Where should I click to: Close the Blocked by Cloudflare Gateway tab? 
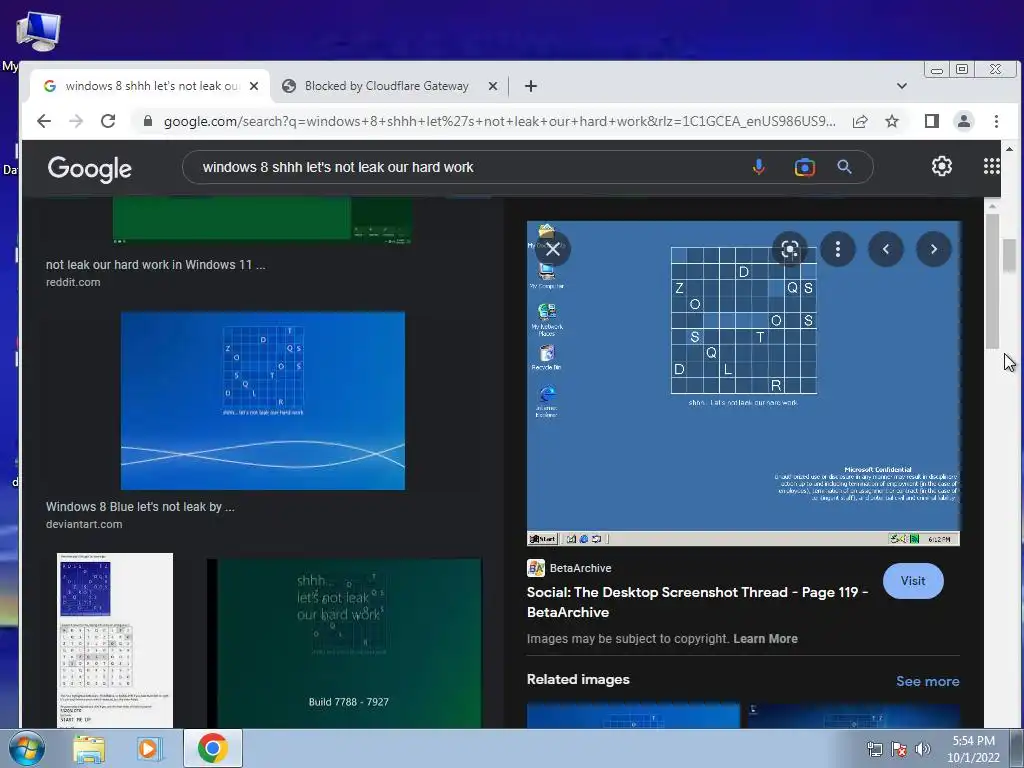[493, 86]
